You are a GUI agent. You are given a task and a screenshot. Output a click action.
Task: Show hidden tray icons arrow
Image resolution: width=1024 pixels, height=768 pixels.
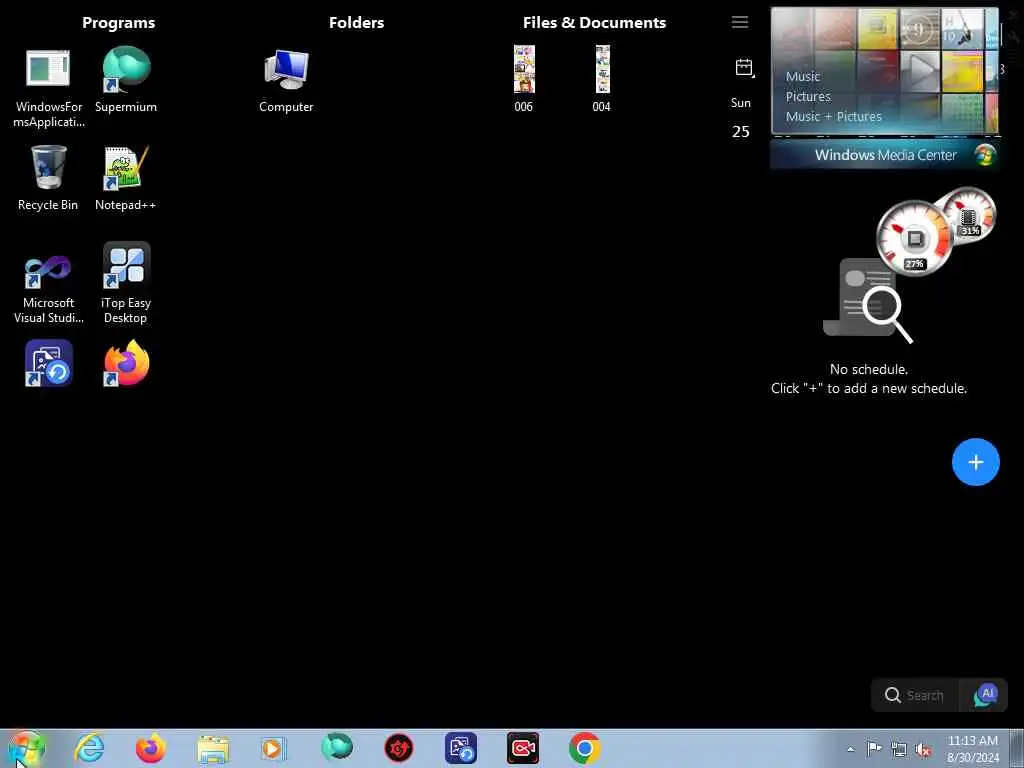pyautogui.click(x=850, y=749)
